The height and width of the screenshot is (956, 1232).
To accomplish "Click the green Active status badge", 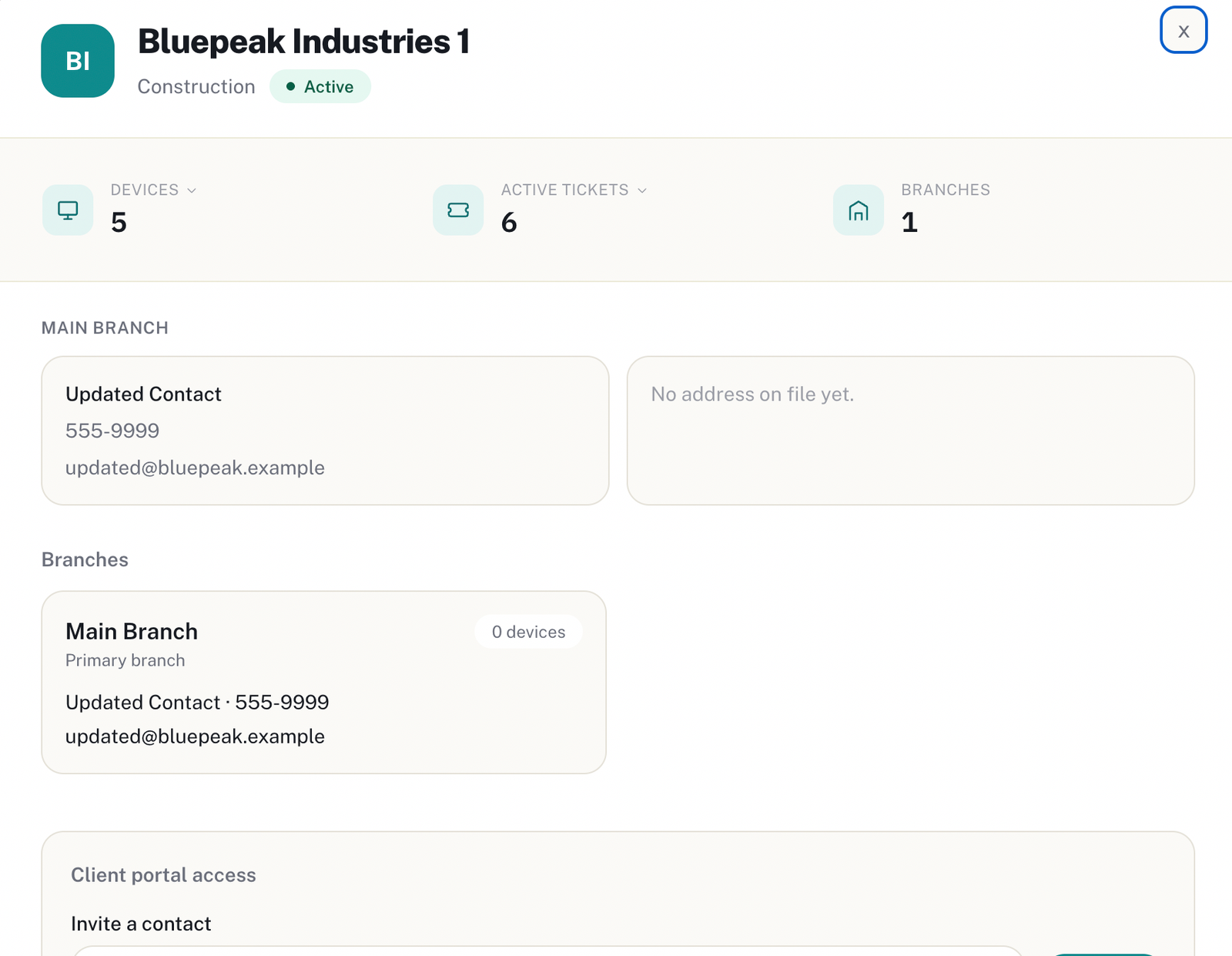I will tap(320, 86).
